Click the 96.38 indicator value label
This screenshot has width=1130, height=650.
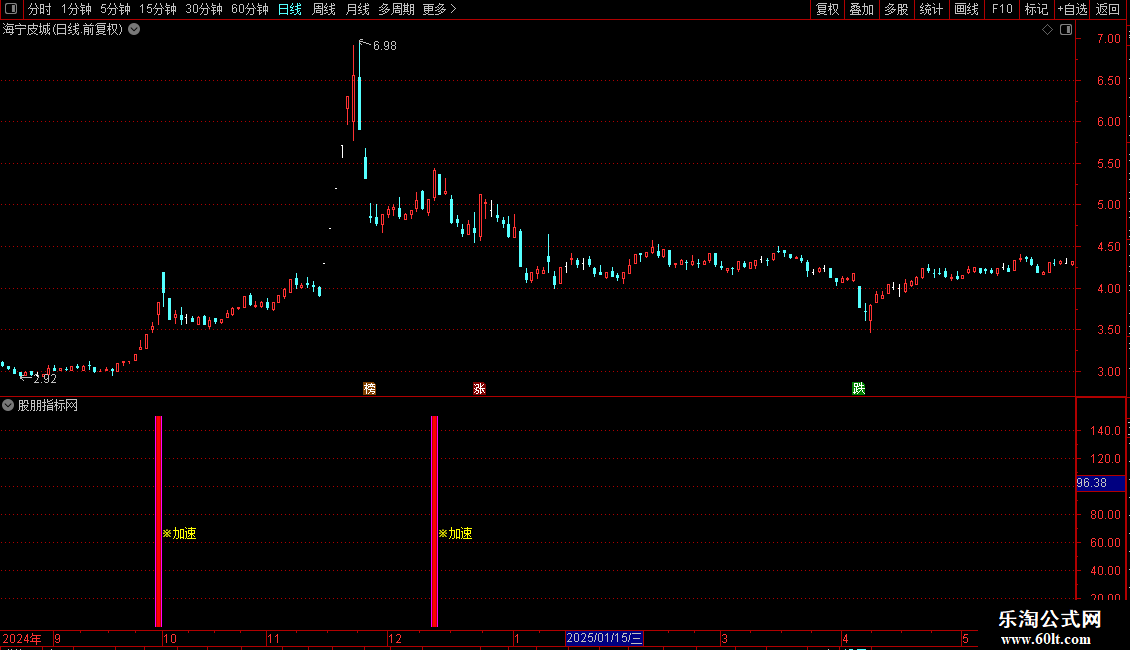click(1100, 483)
